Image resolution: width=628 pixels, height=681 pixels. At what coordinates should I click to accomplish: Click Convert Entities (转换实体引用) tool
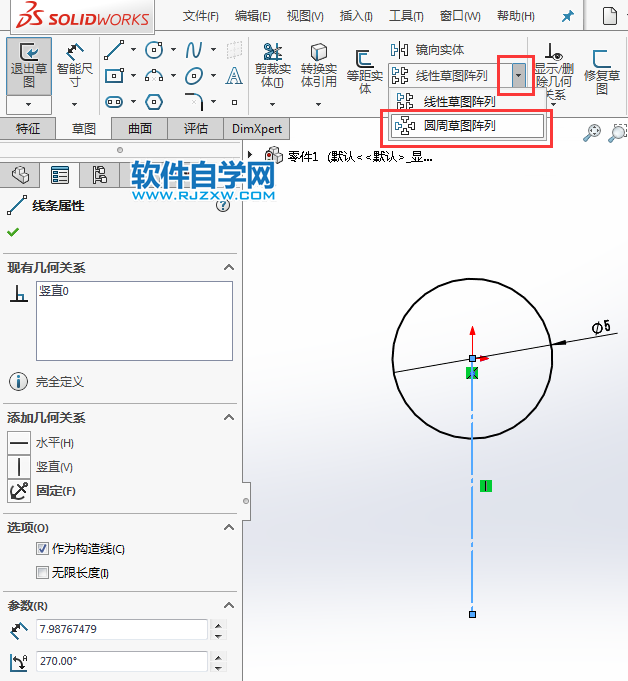(x=319, y=65)
